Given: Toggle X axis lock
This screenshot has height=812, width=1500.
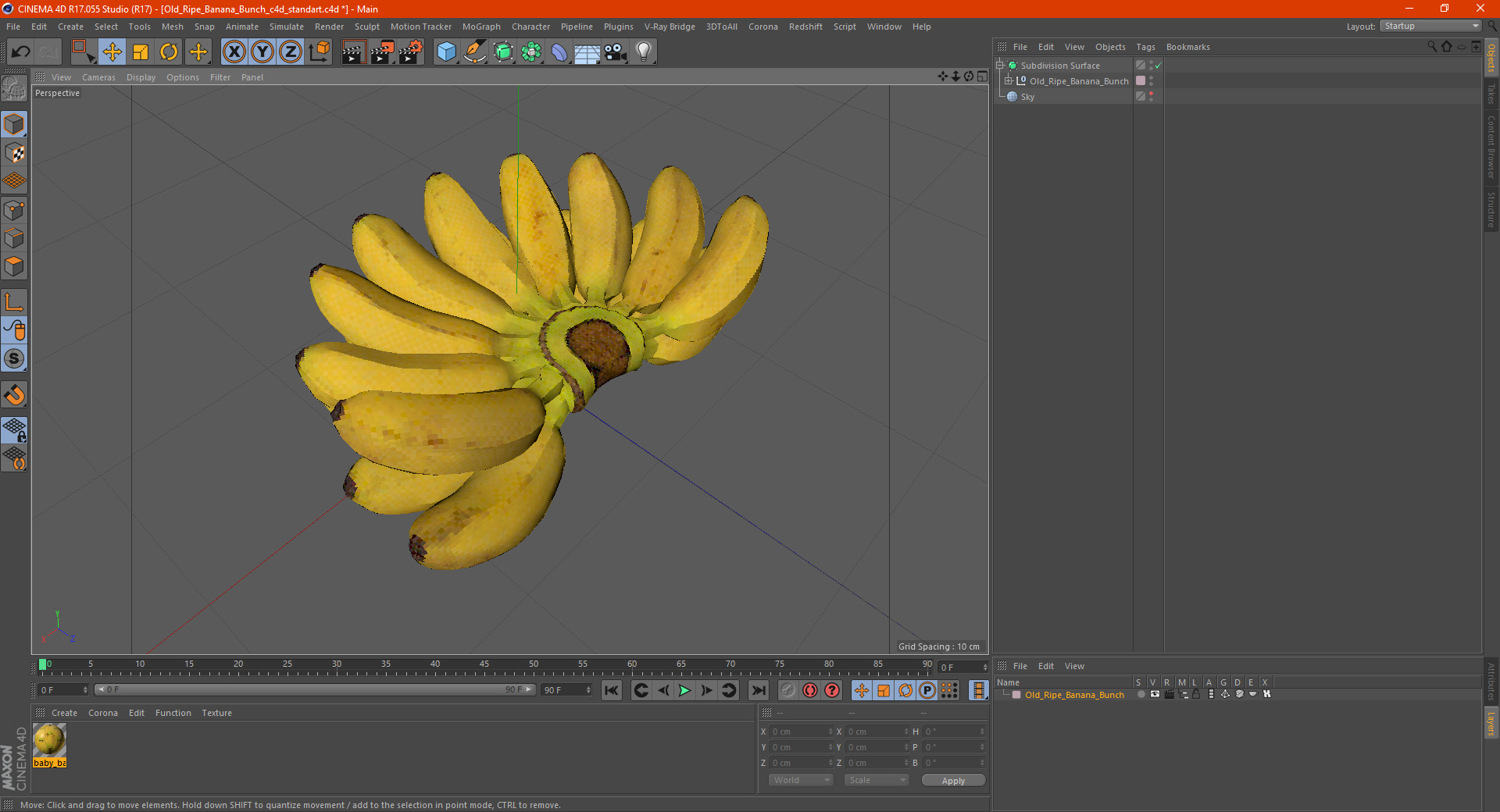Looking at the screenshot, I should coord(234,52).
